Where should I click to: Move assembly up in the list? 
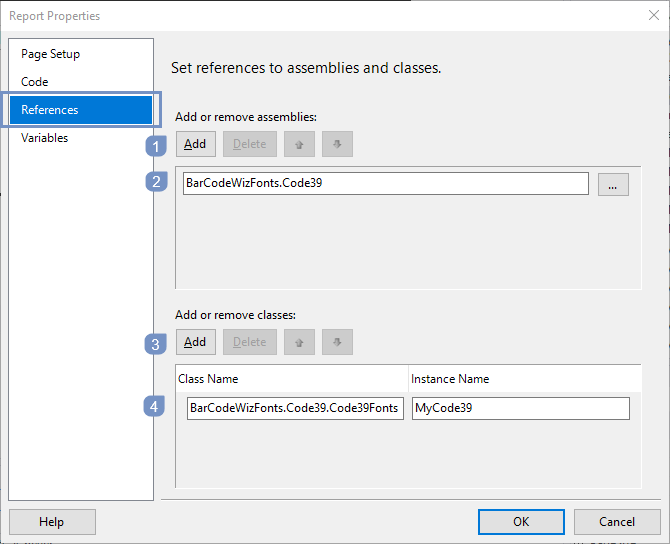coord(299,144)
